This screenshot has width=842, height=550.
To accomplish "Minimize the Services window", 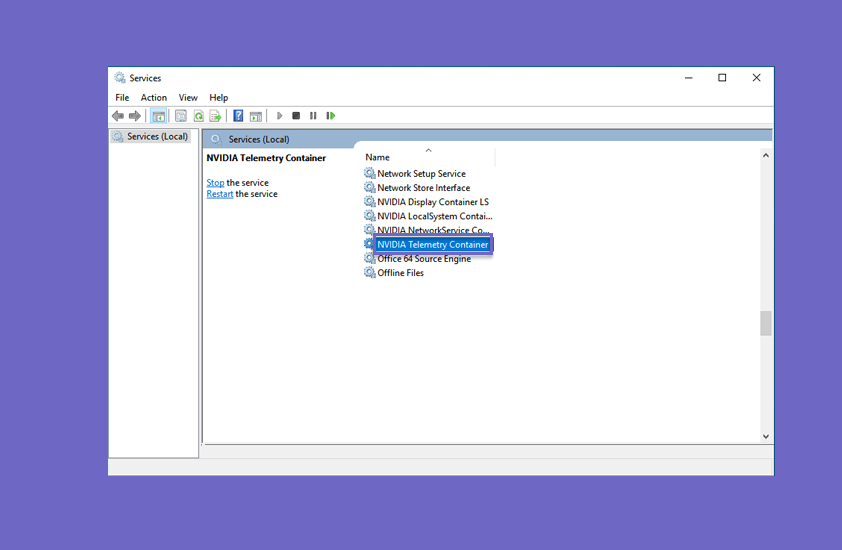I will [x=688, y=78].
